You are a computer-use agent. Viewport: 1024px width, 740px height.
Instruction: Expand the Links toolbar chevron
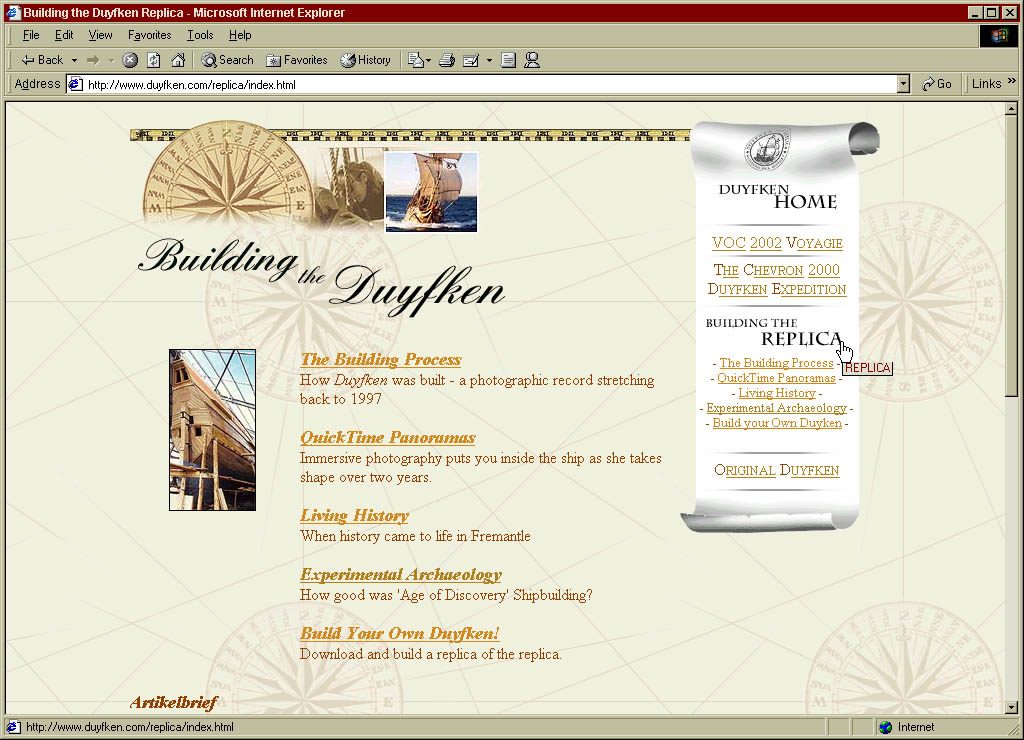point(1012,82)
